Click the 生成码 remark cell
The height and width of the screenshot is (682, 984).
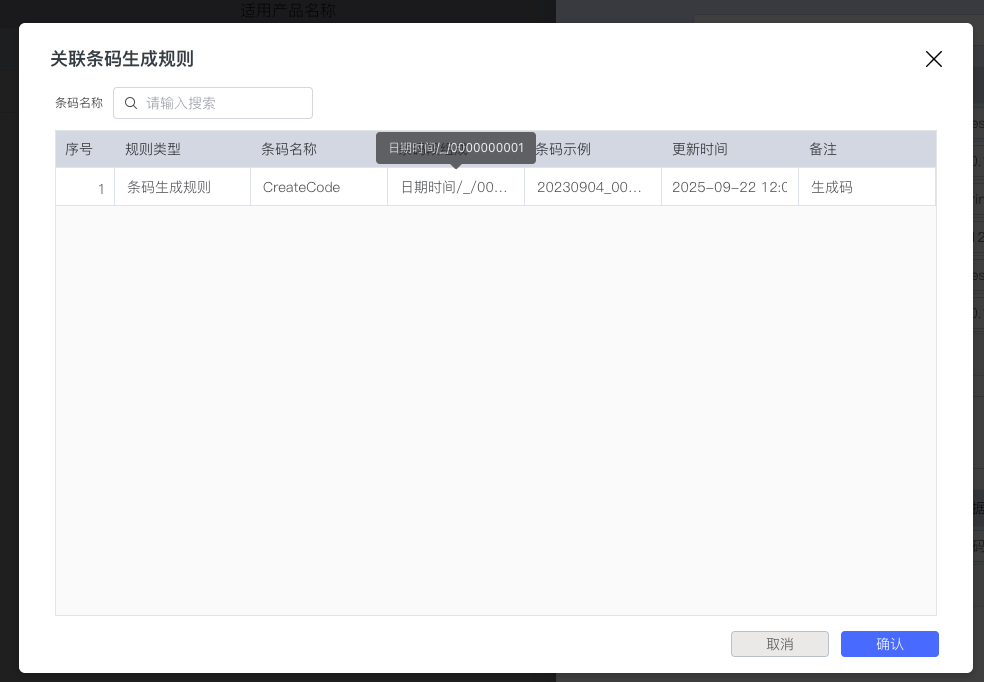pyautogui.click(x=832, y=187)
